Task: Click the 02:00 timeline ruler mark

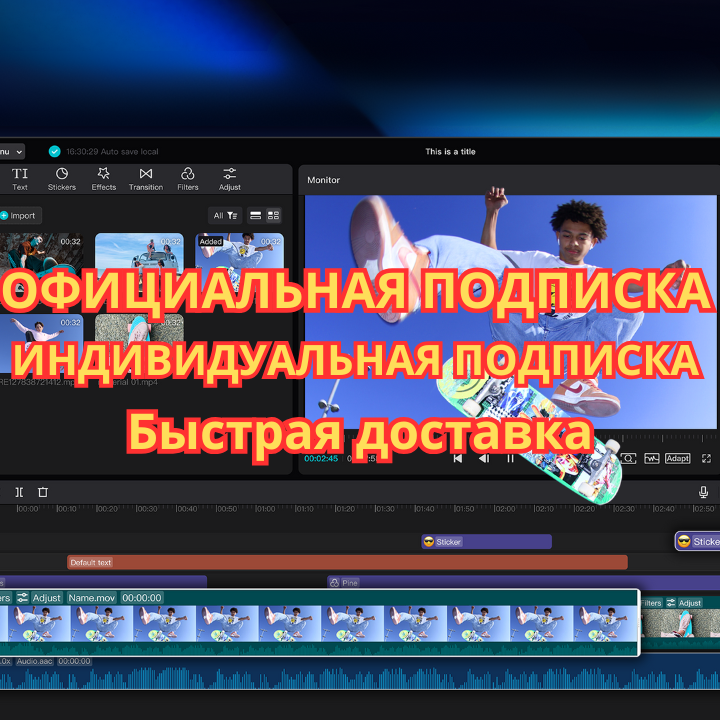Action: tap(504, 509)
